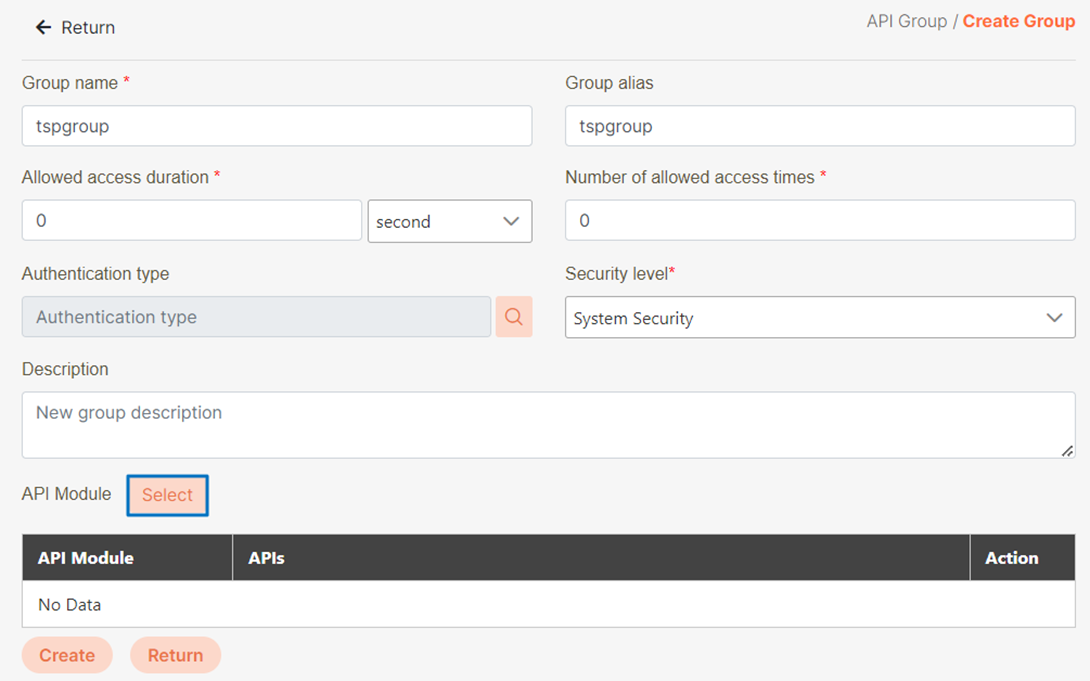Click the Security level chevron arrow
Screen dimensions: 1090x681
pyautogui.click(x=1054, y=318)
